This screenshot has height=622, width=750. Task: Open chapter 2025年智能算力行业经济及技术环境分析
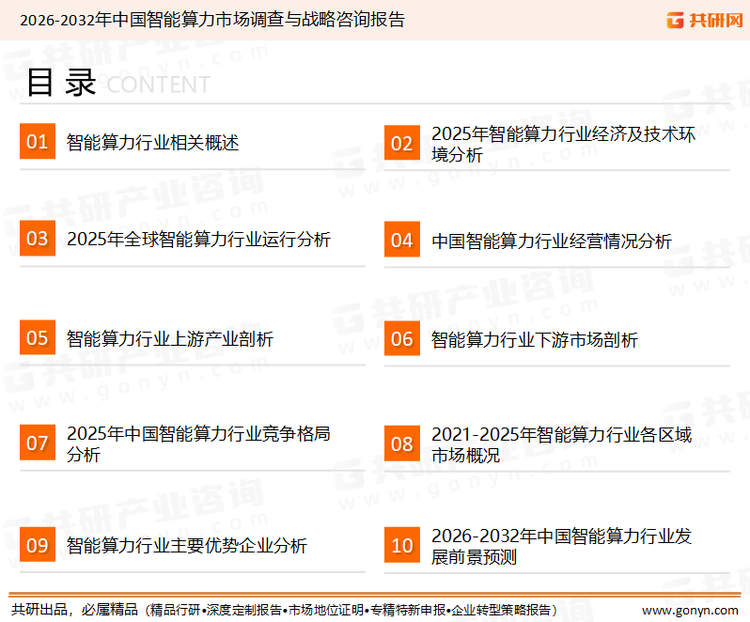pyautogui.click(x=563, y=144)
